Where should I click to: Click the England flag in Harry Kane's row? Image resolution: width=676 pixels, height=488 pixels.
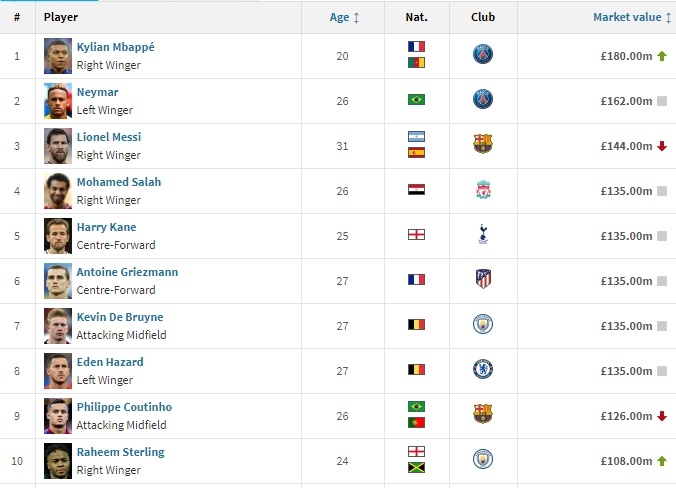click(x=416, y=235)
